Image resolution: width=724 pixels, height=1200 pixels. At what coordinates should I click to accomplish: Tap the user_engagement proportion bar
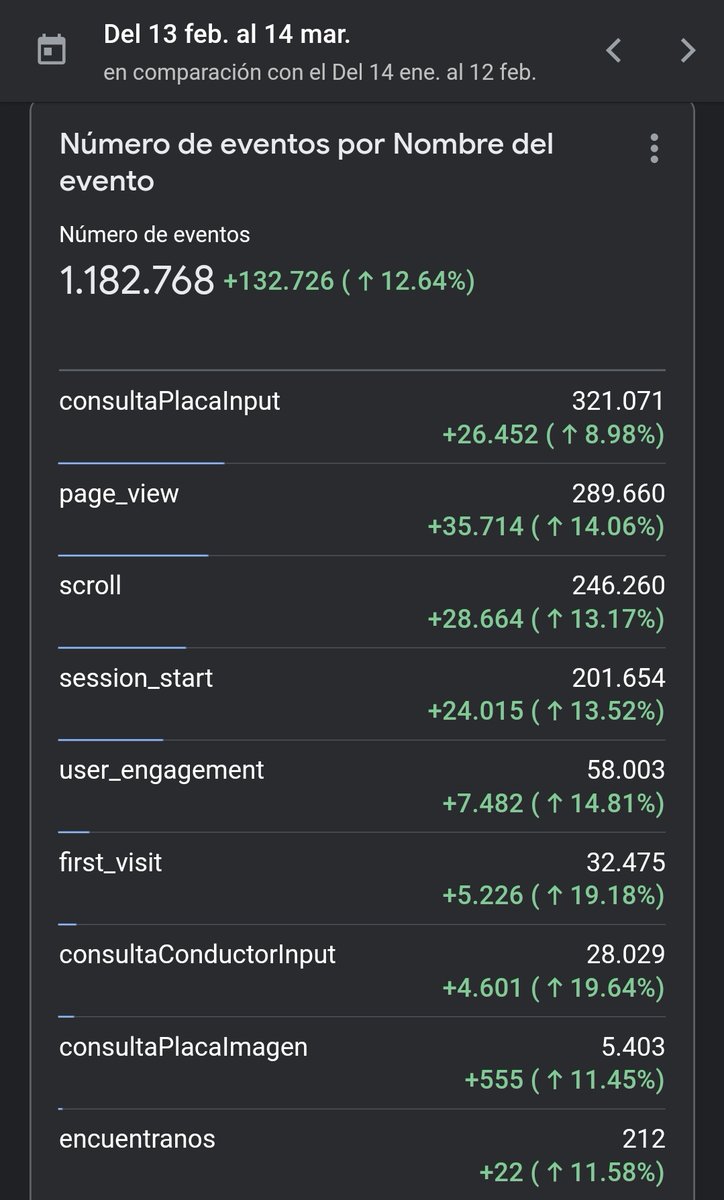point(74,832)
